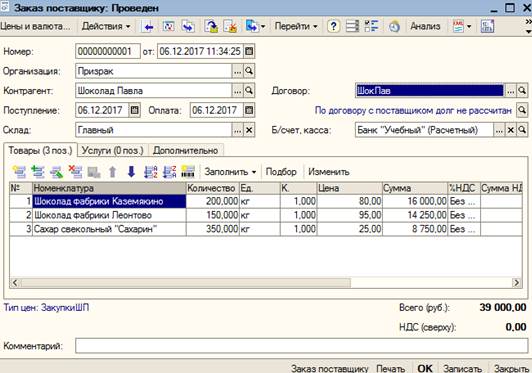532x373 pixels.
Task: Click 'По договору с поставщиком долг не рассчитан' link
Action: 413,110
